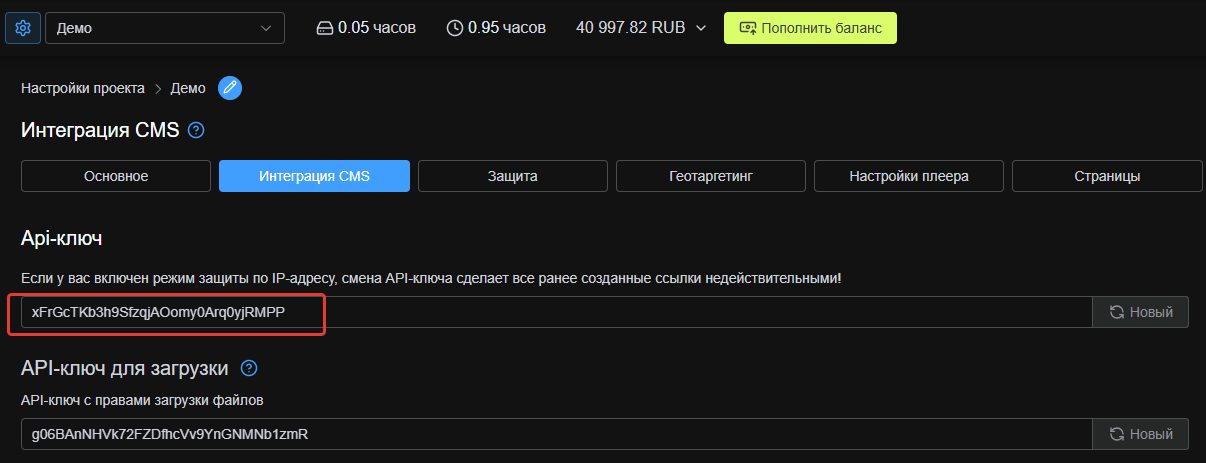
Task: Click the 0.95 часов text
Action: click(508, 28)
